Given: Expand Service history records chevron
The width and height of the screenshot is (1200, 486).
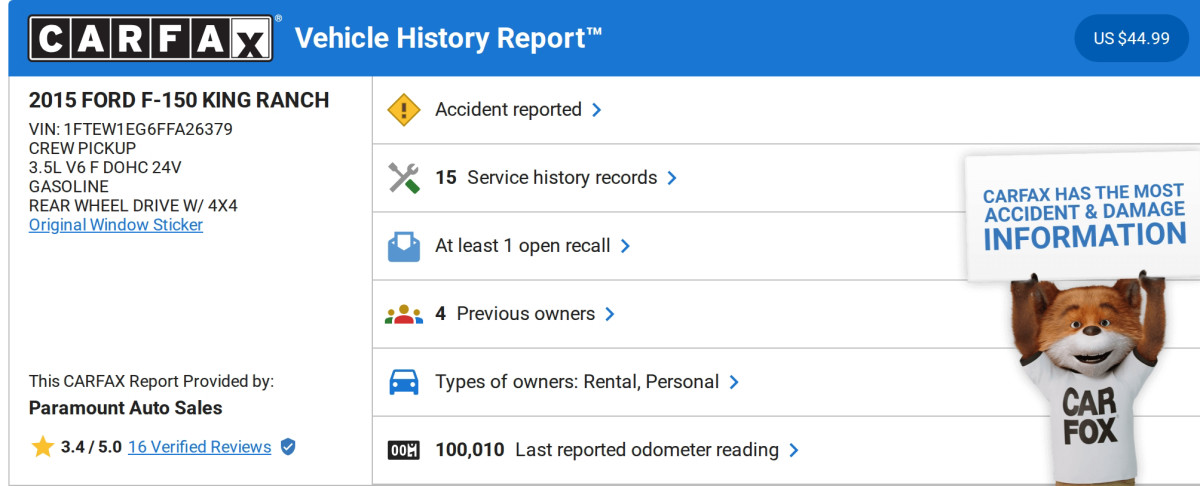Looking at the screenshot, I should tap(672, 178).
